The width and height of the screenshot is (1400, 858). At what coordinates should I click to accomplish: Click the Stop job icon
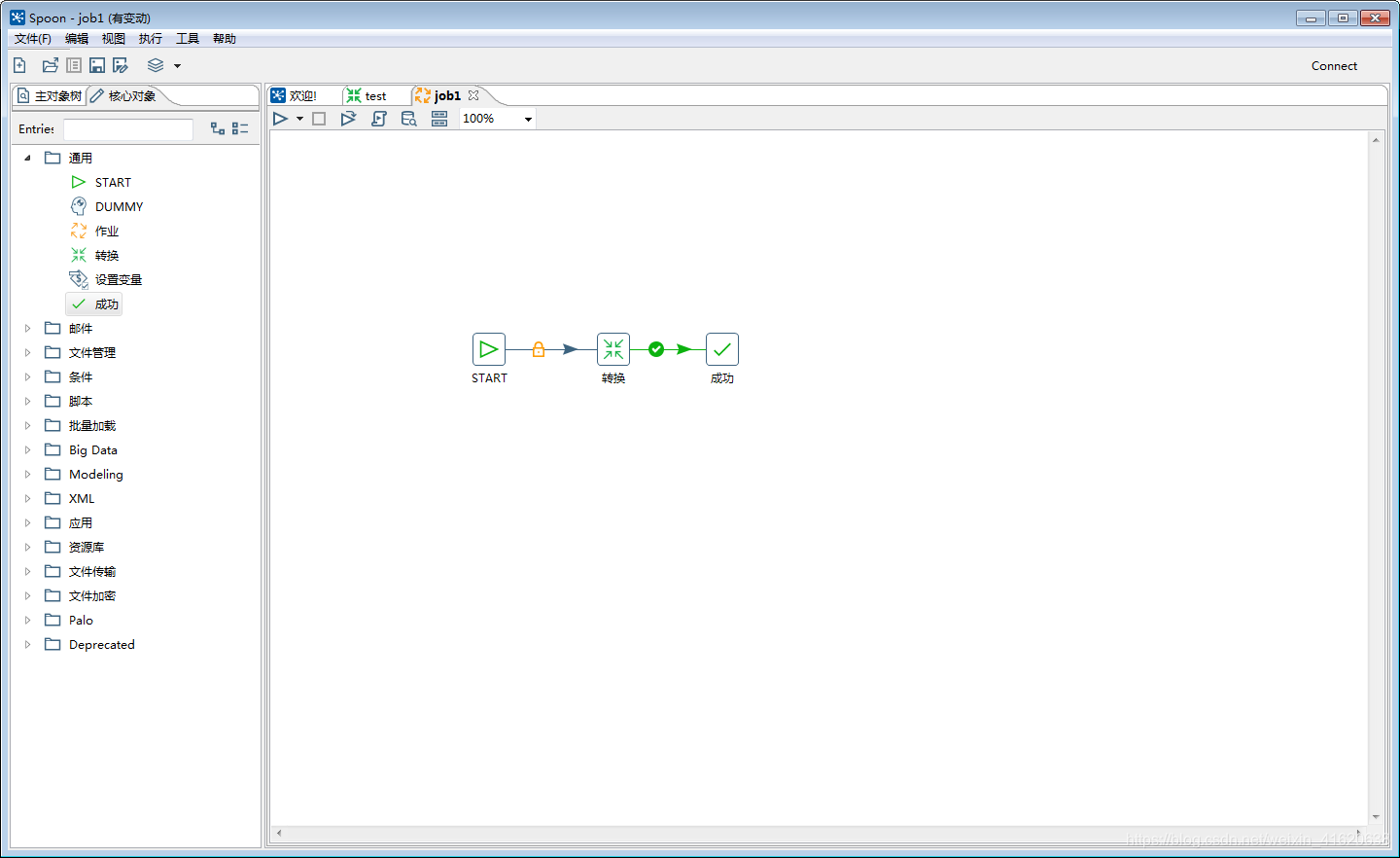[x=319, y=119]
